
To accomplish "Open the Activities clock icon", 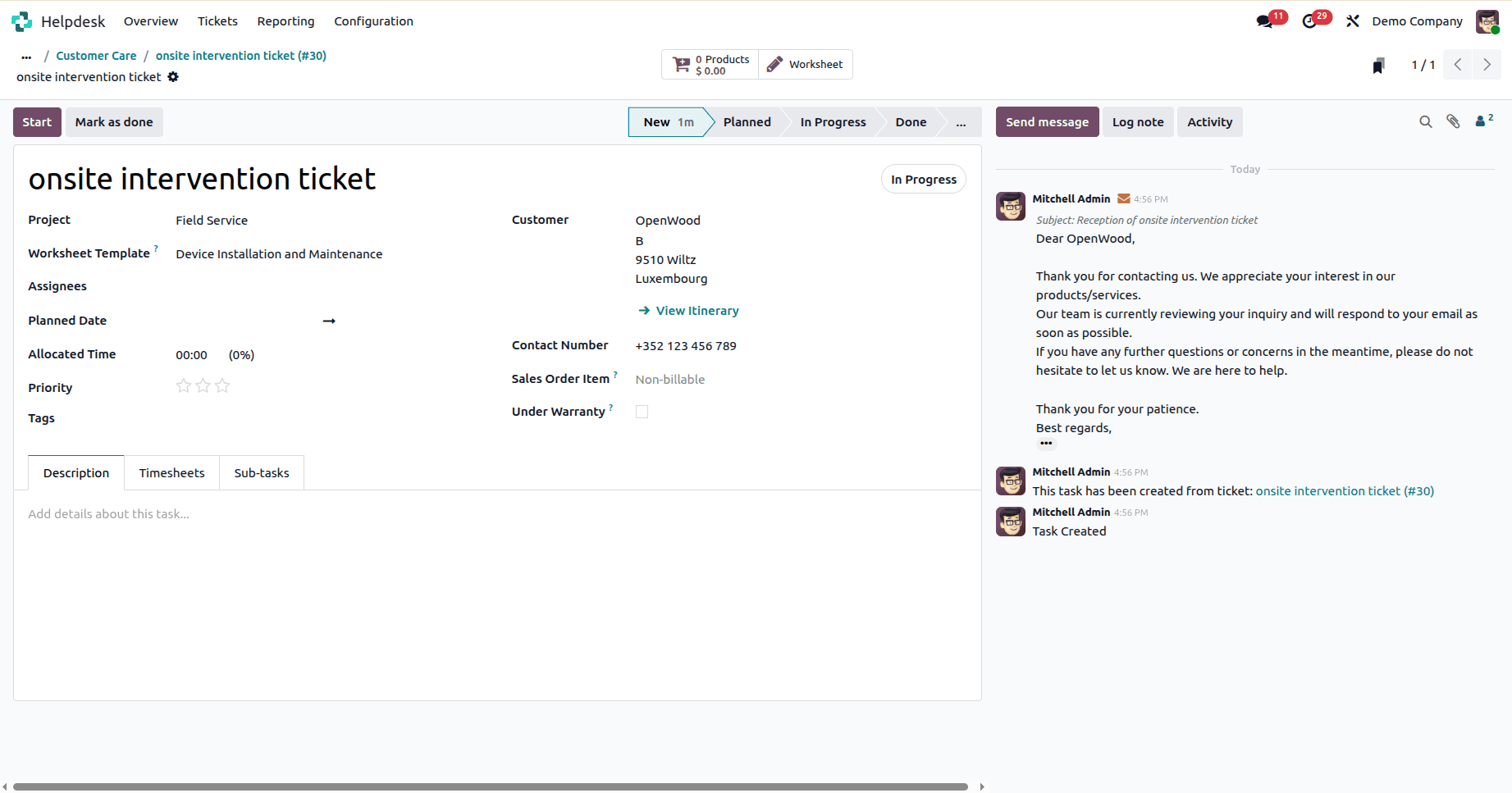I will tap(1309, 20).
